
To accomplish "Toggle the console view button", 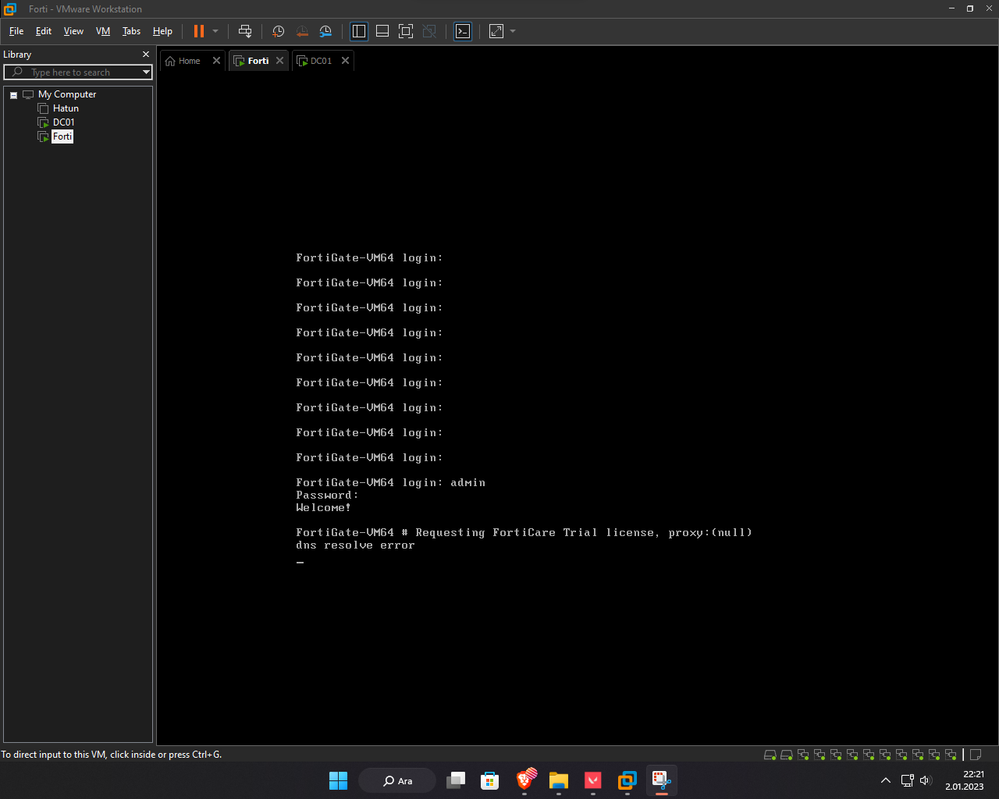I will [463, 31].
